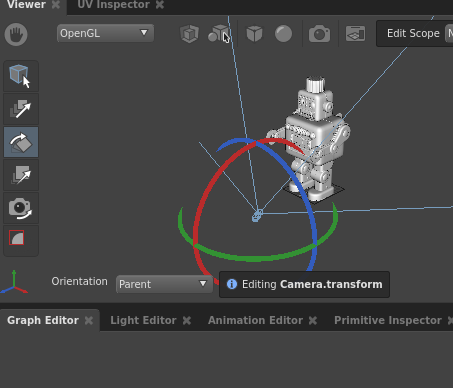Activate the Translate tool

point(21,109)
